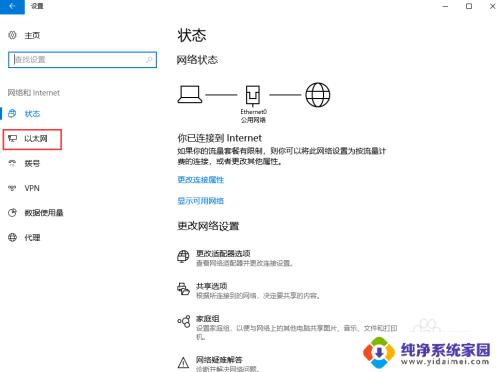Open the VPN sidebar entry
This screenshot has width=500, height=372.
(32, 188)
